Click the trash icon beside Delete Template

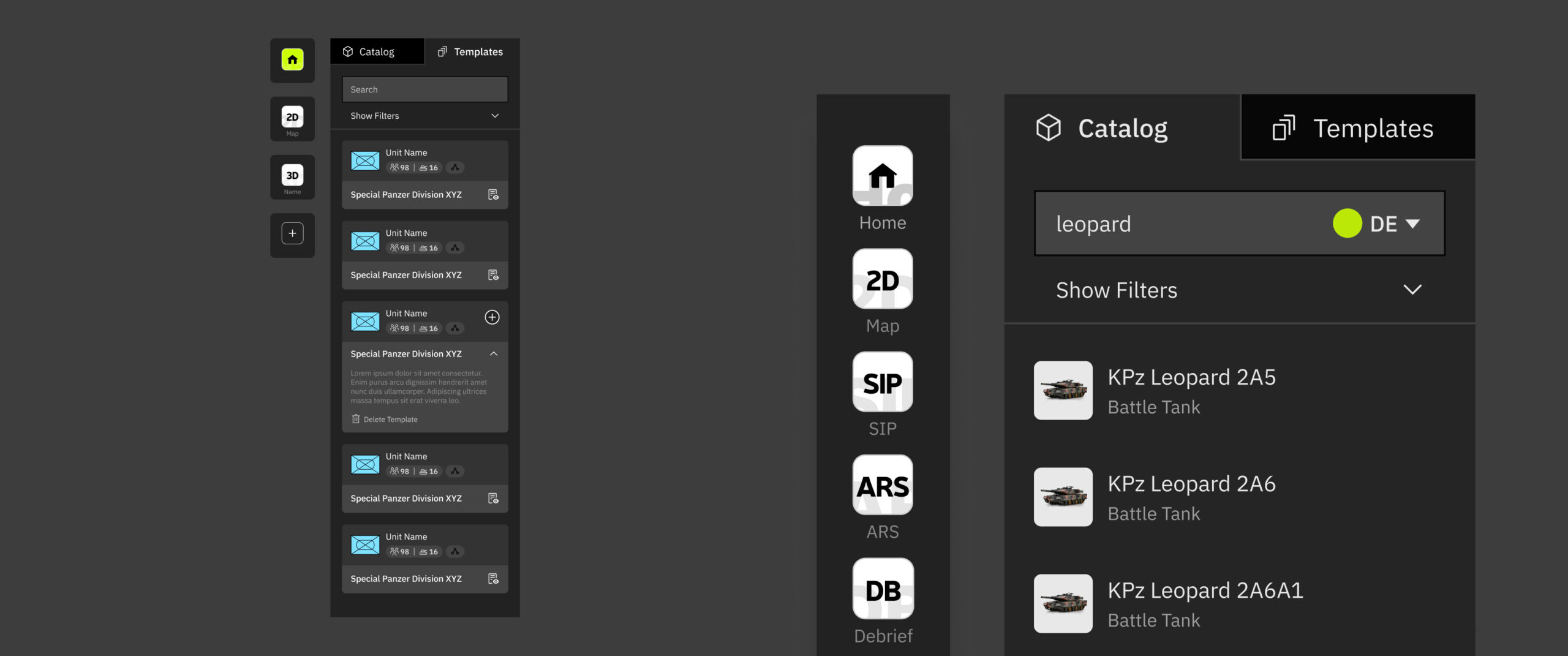tap(356, 419)
